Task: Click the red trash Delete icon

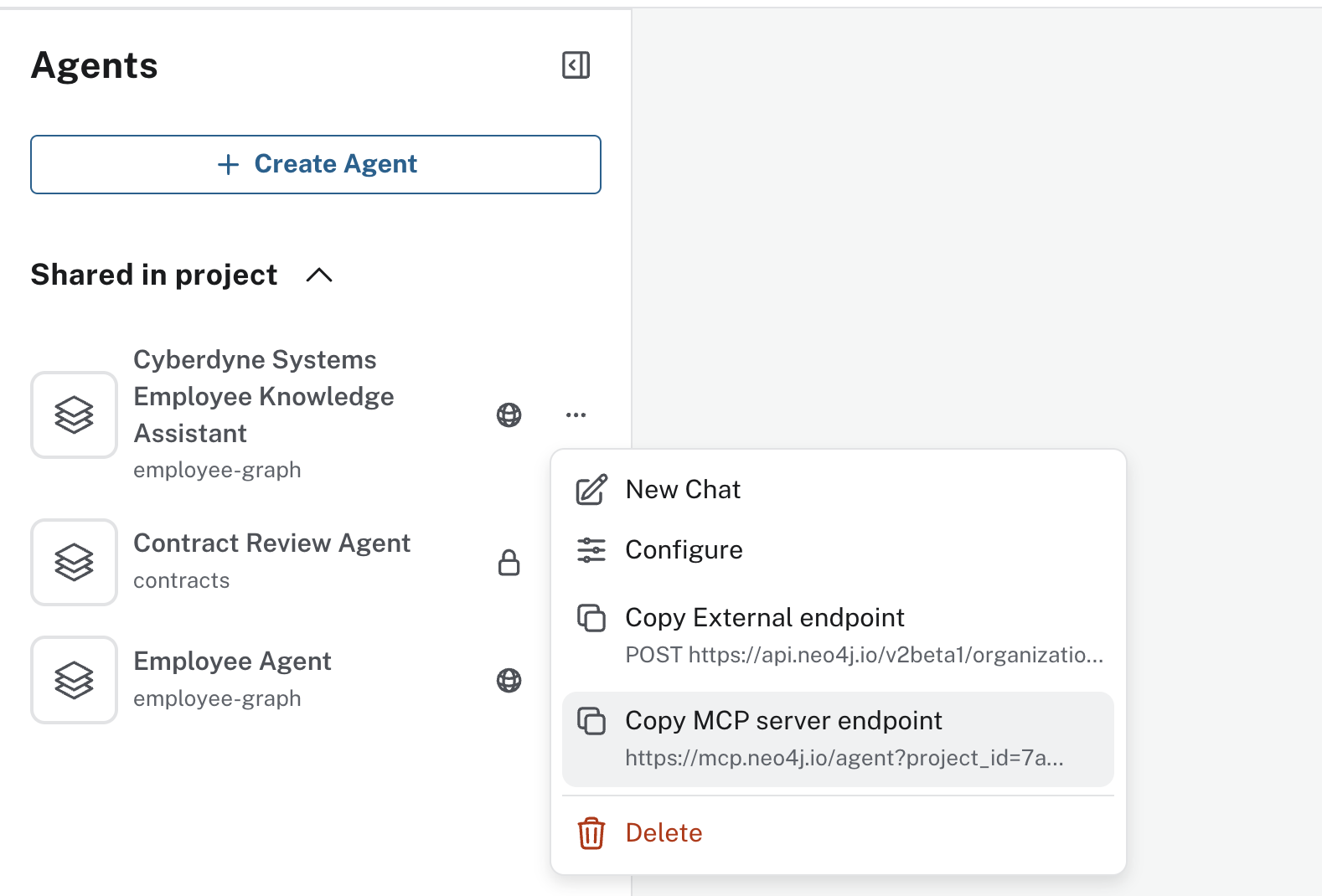Action: [x=591, y=833]
